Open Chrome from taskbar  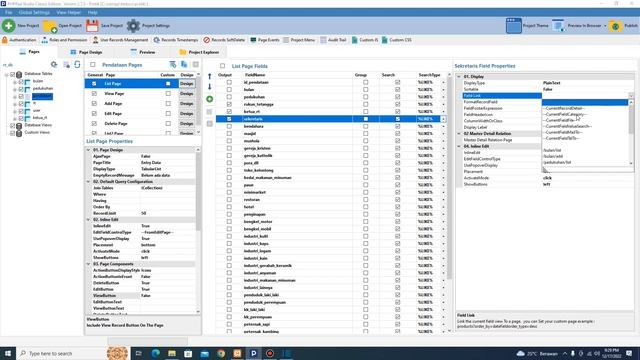(x=221, y=353)
